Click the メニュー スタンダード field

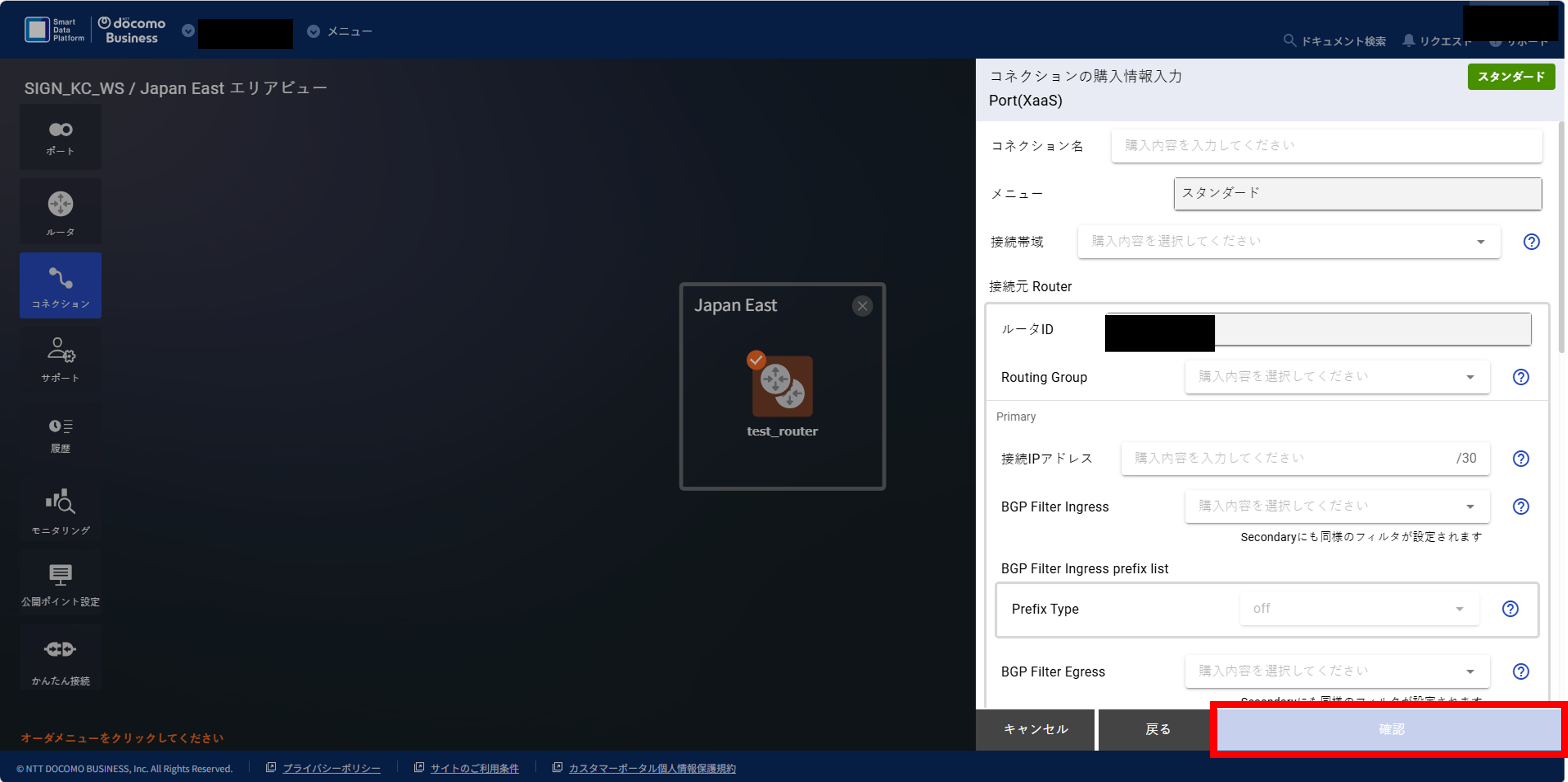[1357, 194]
